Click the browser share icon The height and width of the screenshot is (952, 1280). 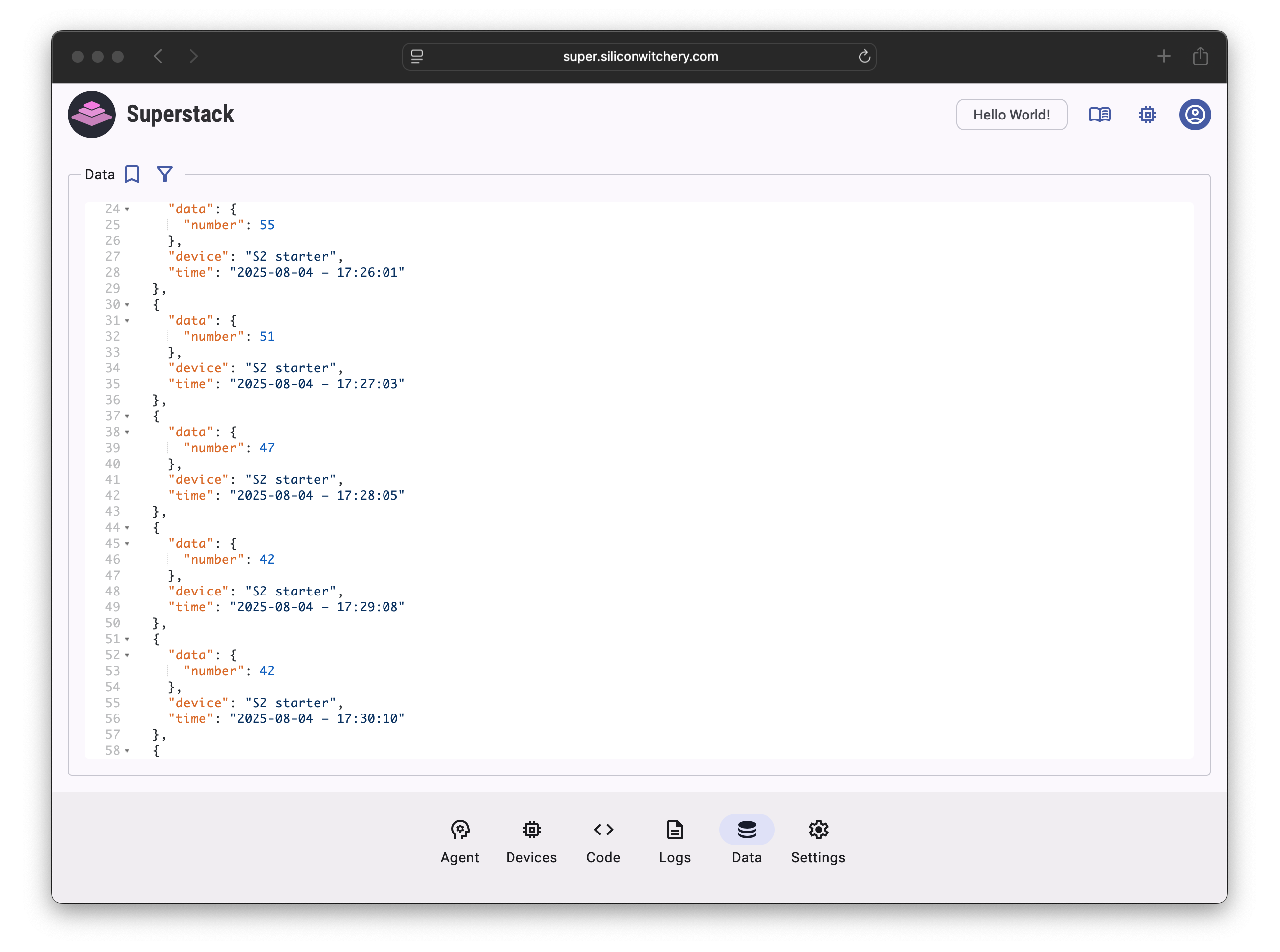click(x=1200, y=56)
